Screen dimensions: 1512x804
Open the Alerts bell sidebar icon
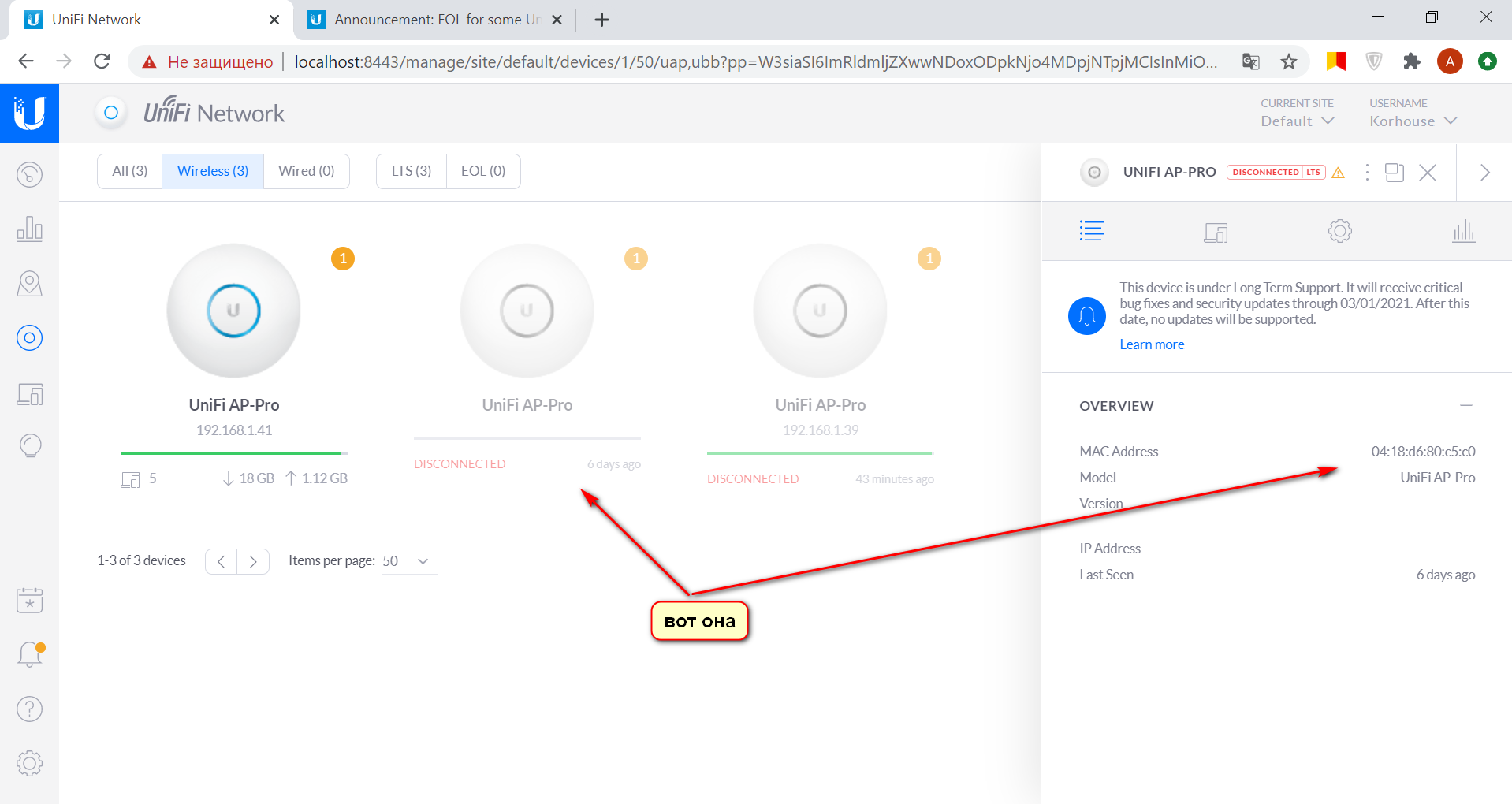point(29,654)
